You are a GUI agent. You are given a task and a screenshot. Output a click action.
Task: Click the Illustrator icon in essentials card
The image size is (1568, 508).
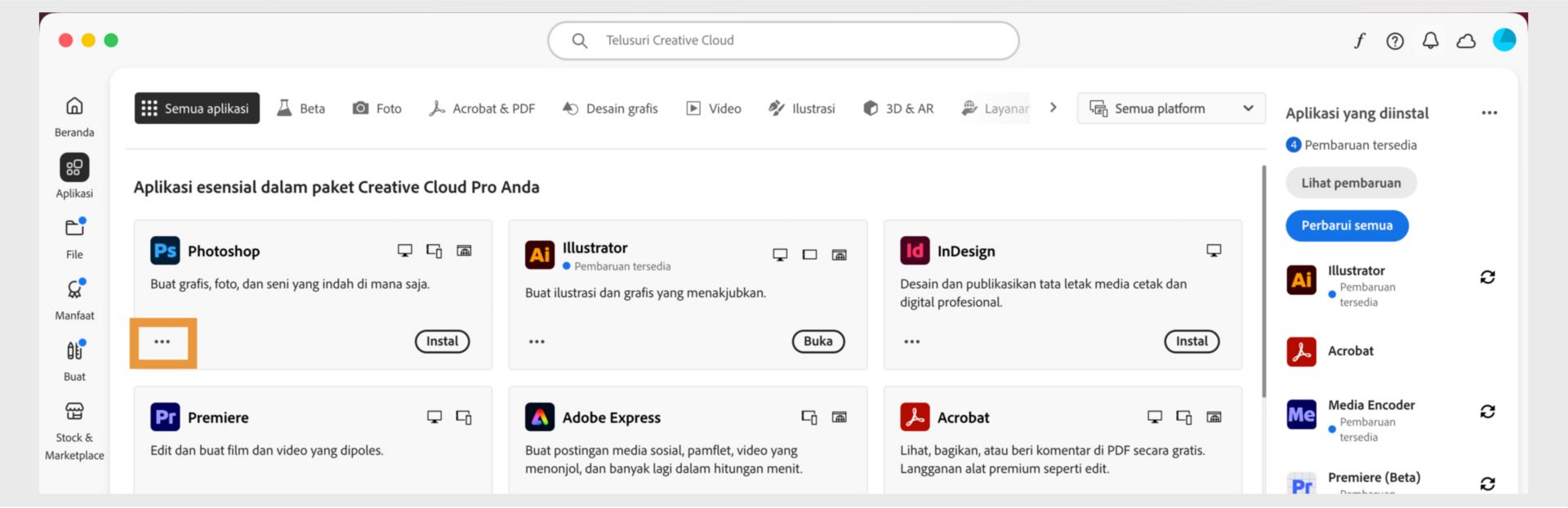540,255
